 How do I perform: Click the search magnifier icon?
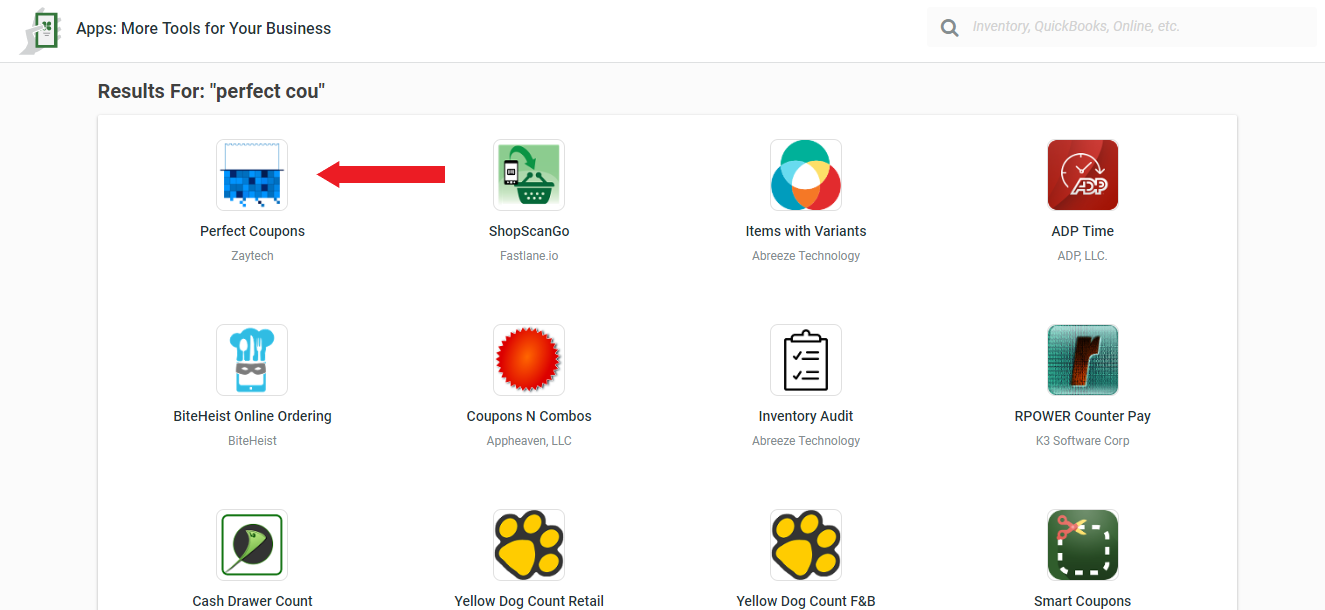(950, 27)
